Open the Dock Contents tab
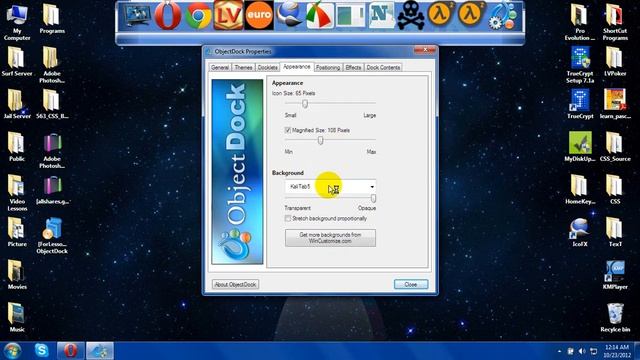 (383, 67)
